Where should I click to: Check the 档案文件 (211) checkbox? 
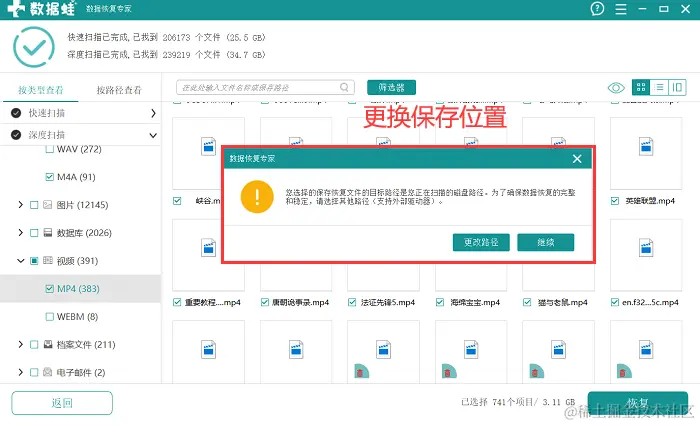(x=34, y=345)
